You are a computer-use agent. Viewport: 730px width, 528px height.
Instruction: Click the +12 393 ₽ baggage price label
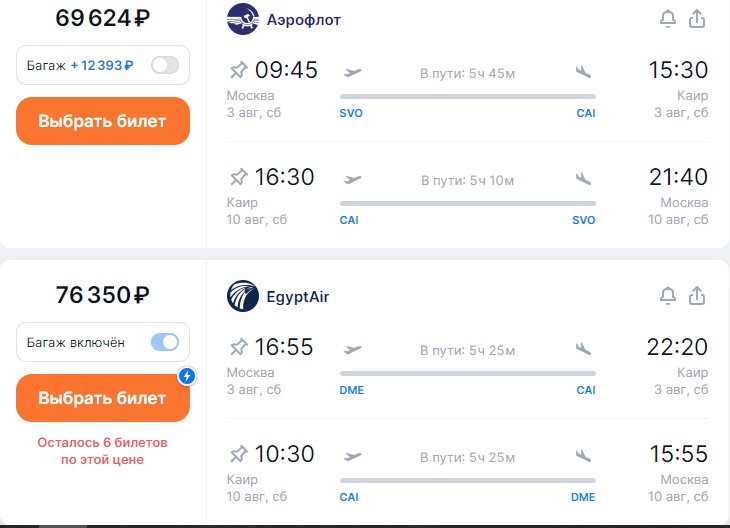coord(102,65)
